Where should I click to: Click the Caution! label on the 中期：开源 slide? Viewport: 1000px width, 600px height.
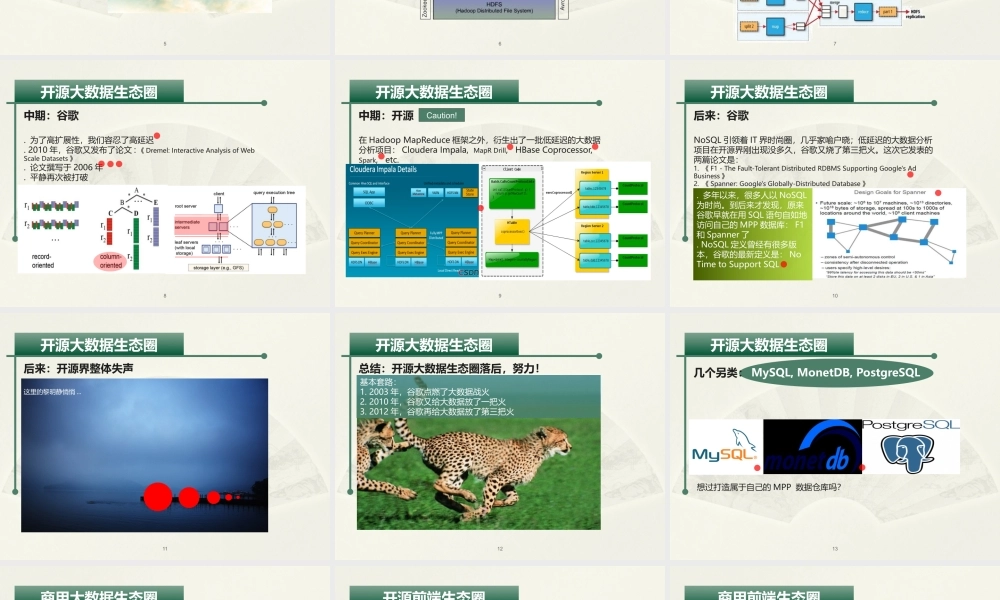click(x=441, y=115)
